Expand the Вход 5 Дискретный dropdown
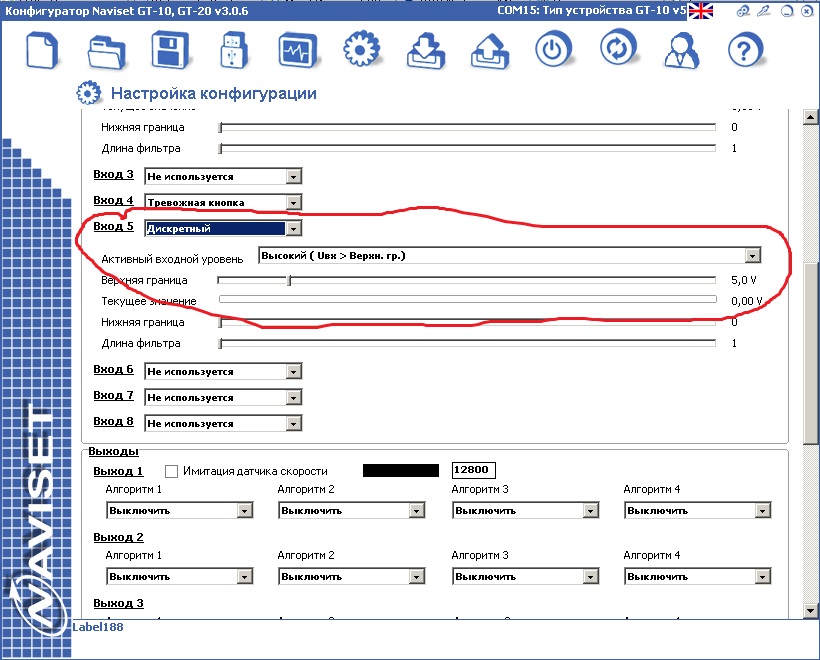The image size is (820, 660). (x=293, y=229)
